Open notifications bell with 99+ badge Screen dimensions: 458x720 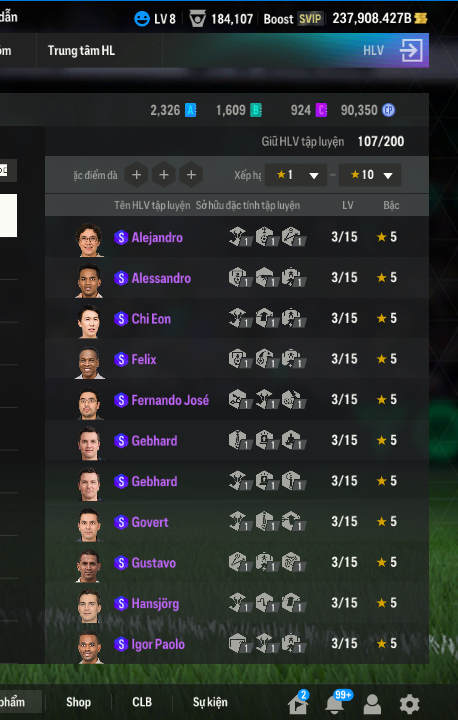coord(335,703)
